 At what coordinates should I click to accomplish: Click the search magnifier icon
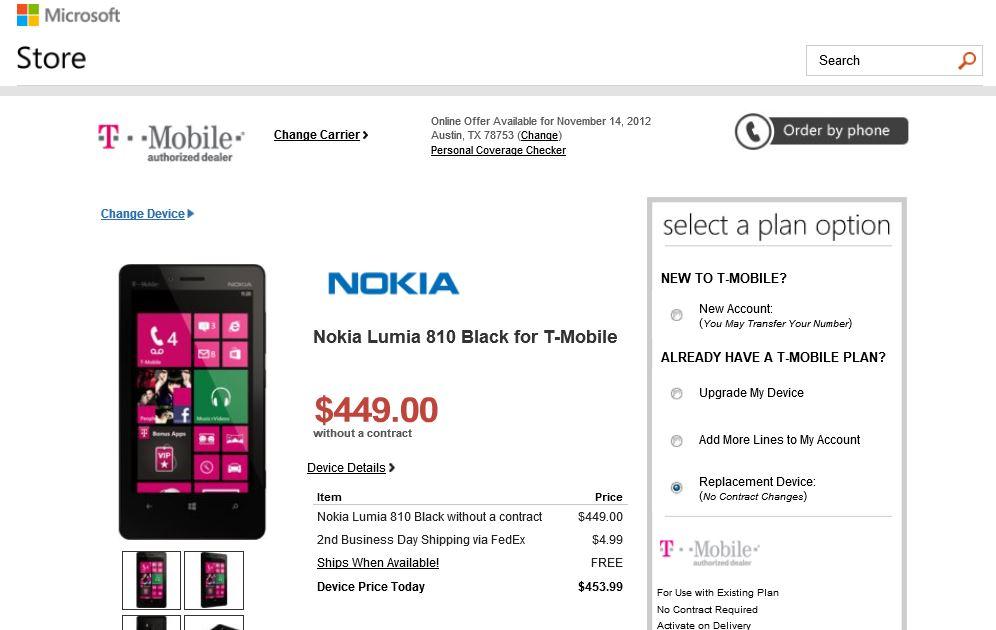(x=966, y=61)
